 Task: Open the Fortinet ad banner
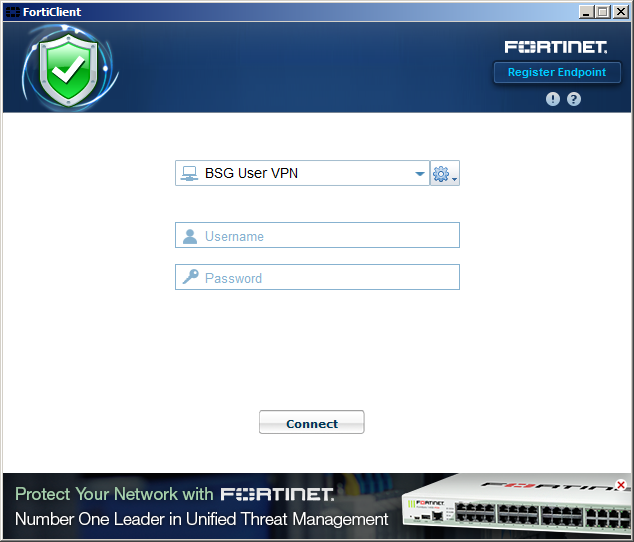click(317, 506)
